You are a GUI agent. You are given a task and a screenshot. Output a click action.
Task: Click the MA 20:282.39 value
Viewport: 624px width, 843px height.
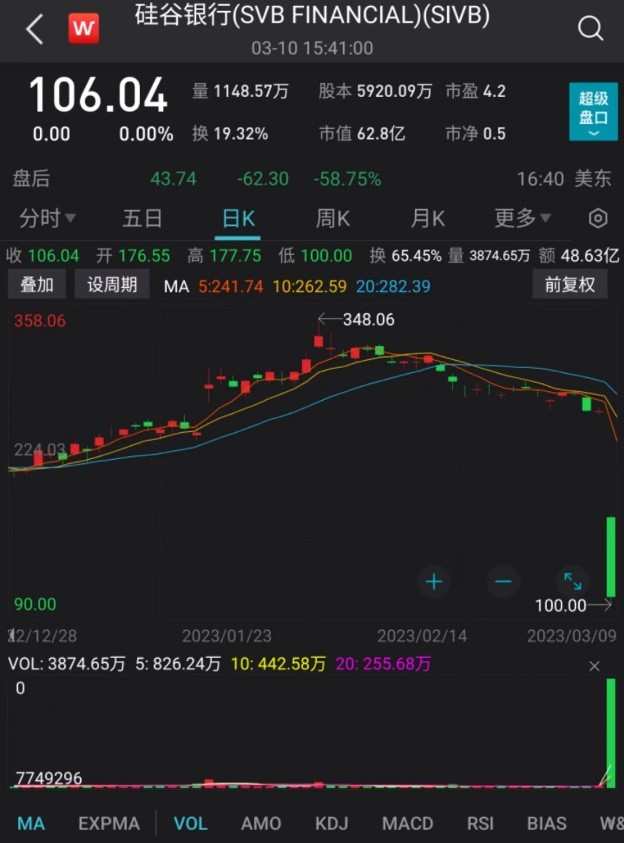(x=393, y=286)
